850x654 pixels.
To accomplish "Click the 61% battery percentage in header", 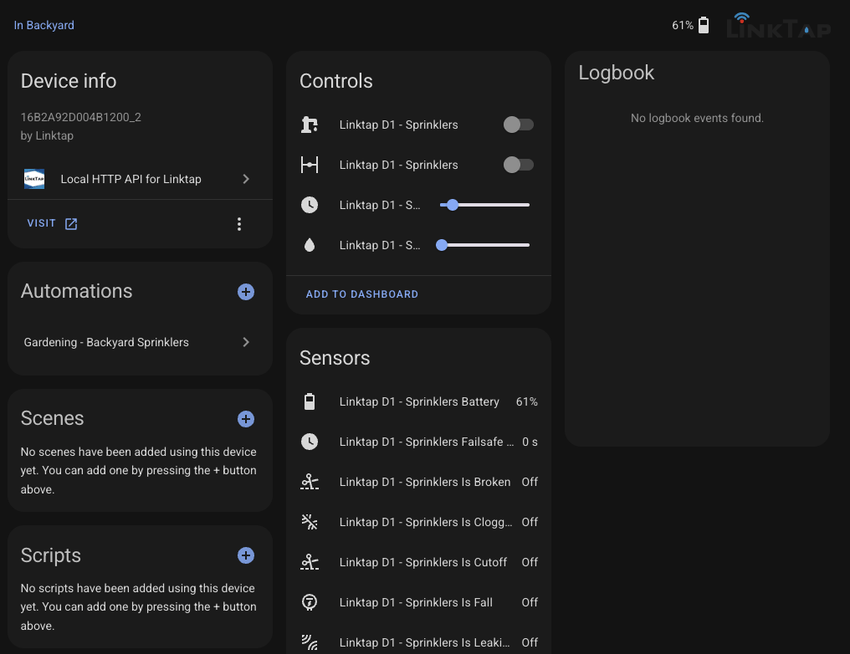I will 682,25.
